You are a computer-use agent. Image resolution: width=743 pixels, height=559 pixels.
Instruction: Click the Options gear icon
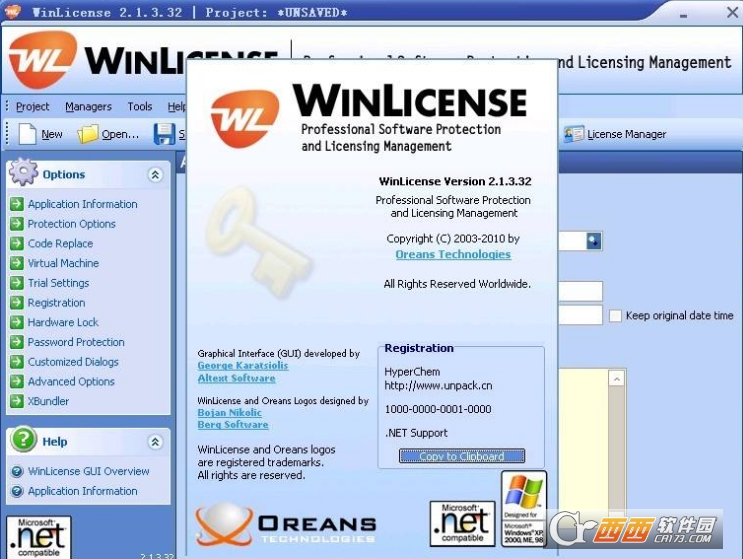coord(23,172)
